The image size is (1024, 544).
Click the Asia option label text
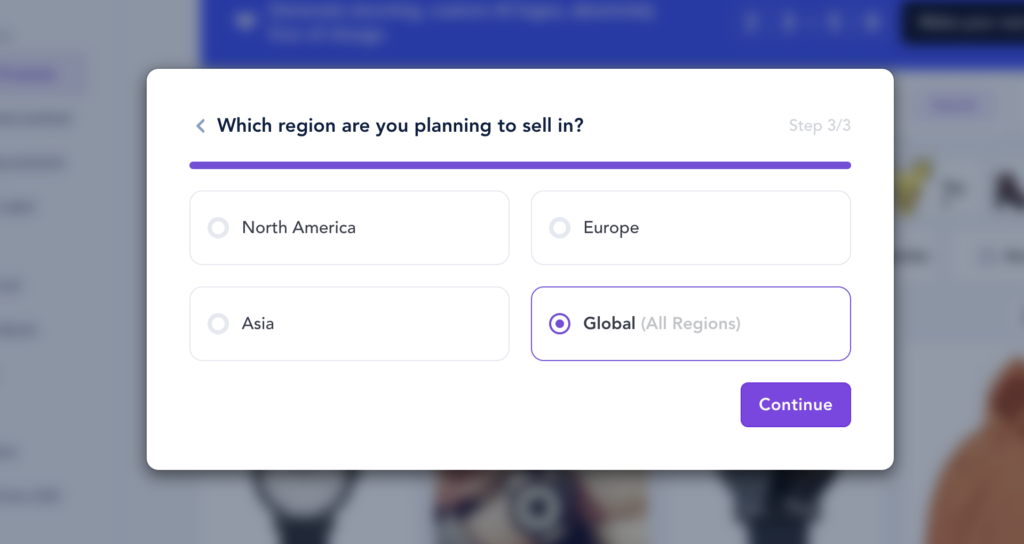(258, 324)
